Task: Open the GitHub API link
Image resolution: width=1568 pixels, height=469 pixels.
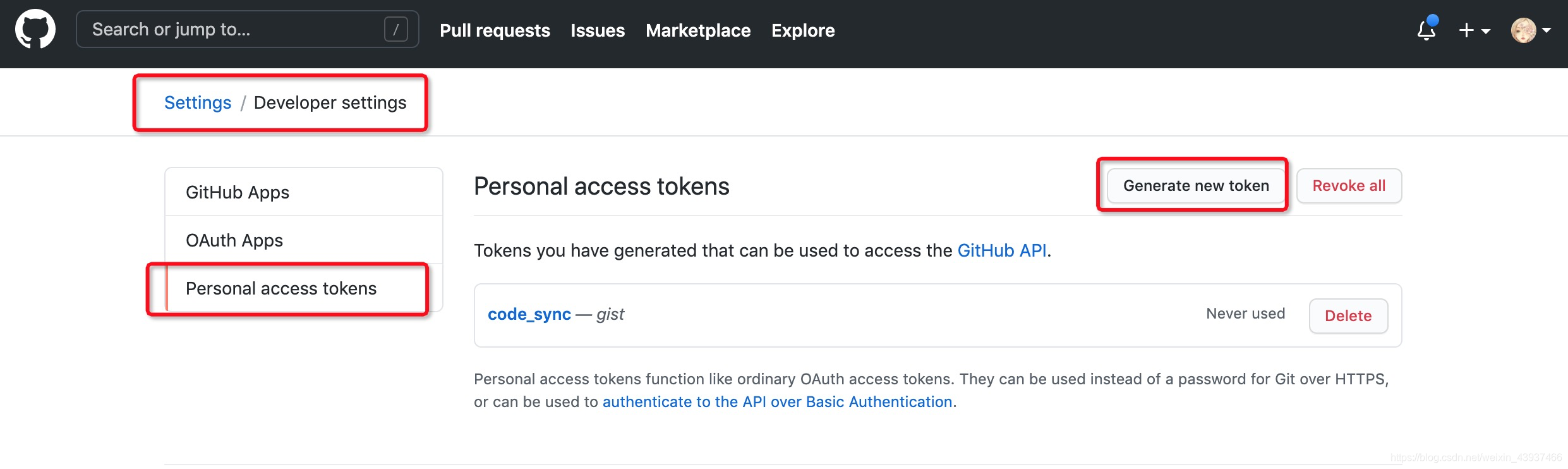Action: (x=1002, y=250)
